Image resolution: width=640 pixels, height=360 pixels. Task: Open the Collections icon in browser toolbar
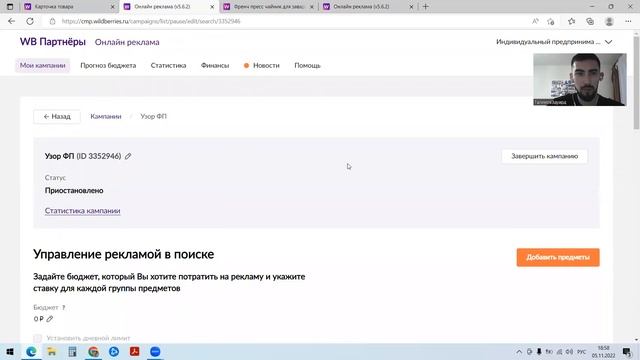(x=590, y=21)
